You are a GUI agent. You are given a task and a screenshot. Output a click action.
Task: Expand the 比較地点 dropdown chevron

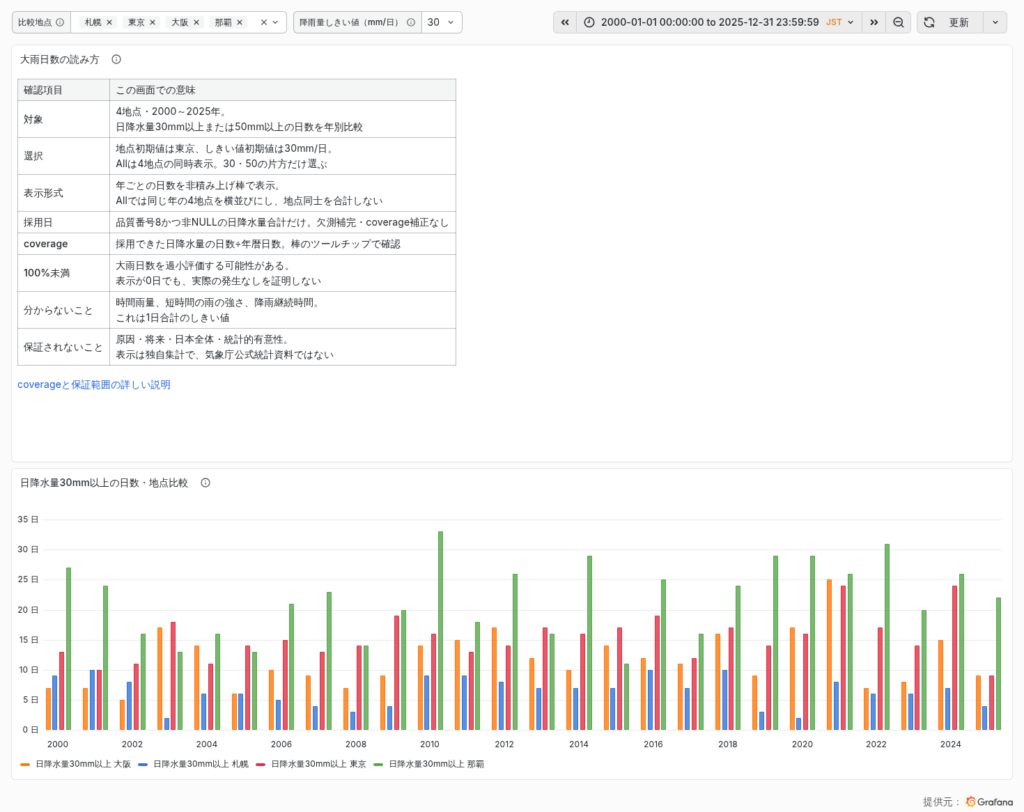(276, 22)
